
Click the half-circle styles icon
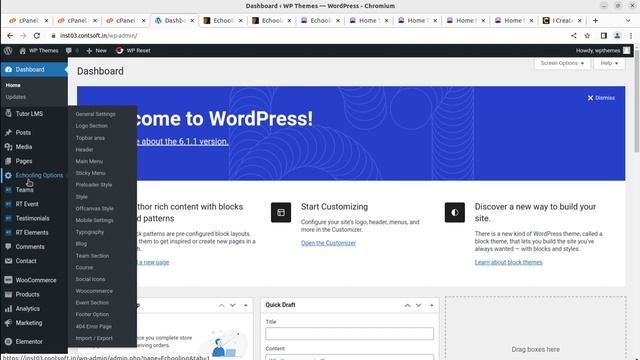[455, 212]
